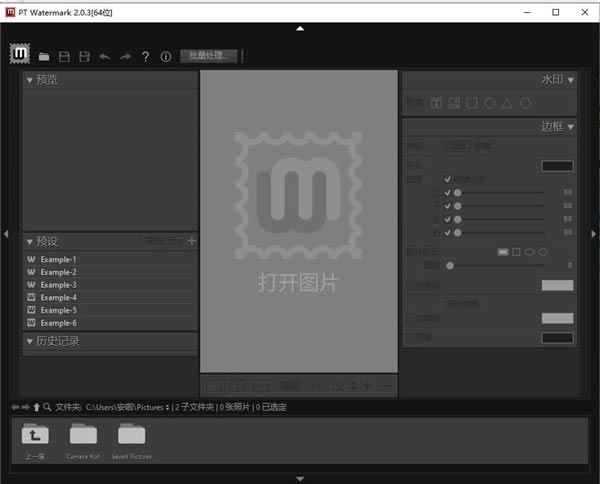Add a circle shape watermark

click(x=489, y=103)
